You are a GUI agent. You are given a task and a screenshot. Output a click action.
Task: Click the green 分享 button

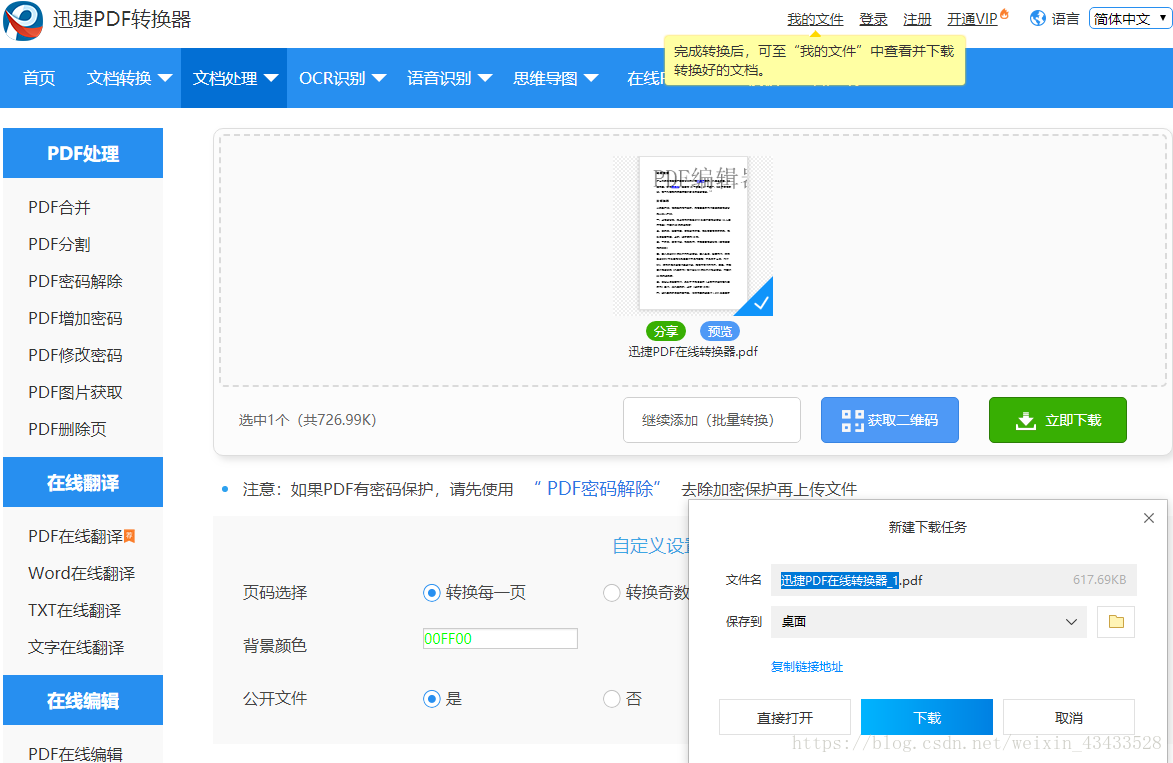666,331
